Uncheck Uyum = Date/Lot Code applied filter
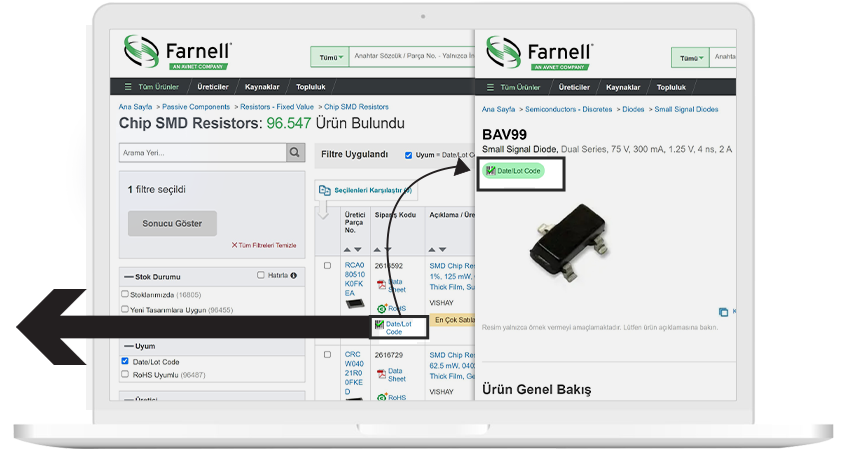The width and height of the screenshot is (850, 454). [408, 155]
